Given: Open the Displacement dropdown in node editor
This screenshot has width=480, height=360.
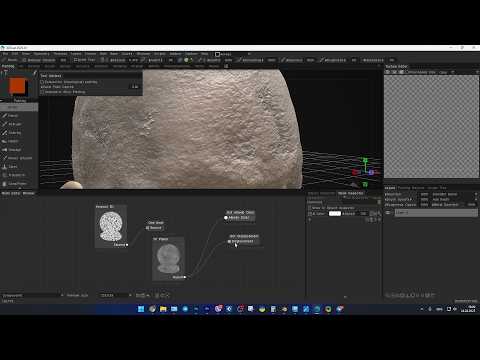Looking at the screenshot, I should point(32,295).
